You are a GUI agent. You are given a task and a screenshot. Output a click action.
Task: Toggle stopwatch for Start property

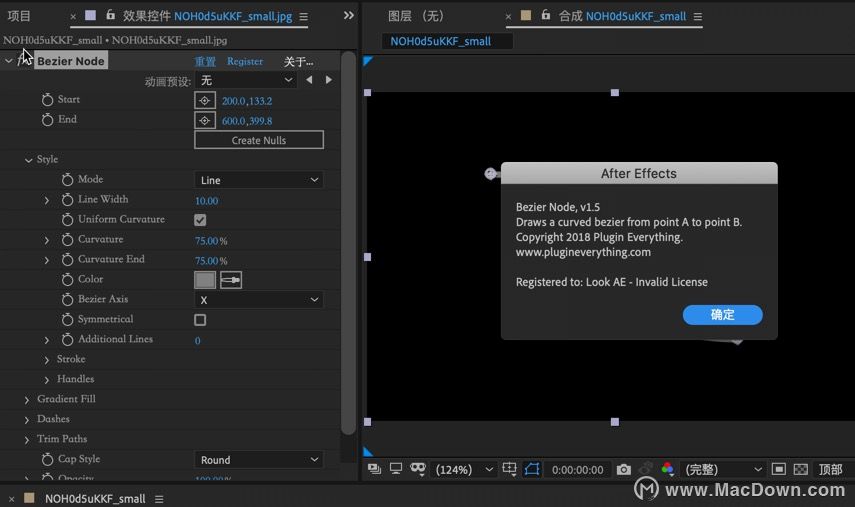47,100
